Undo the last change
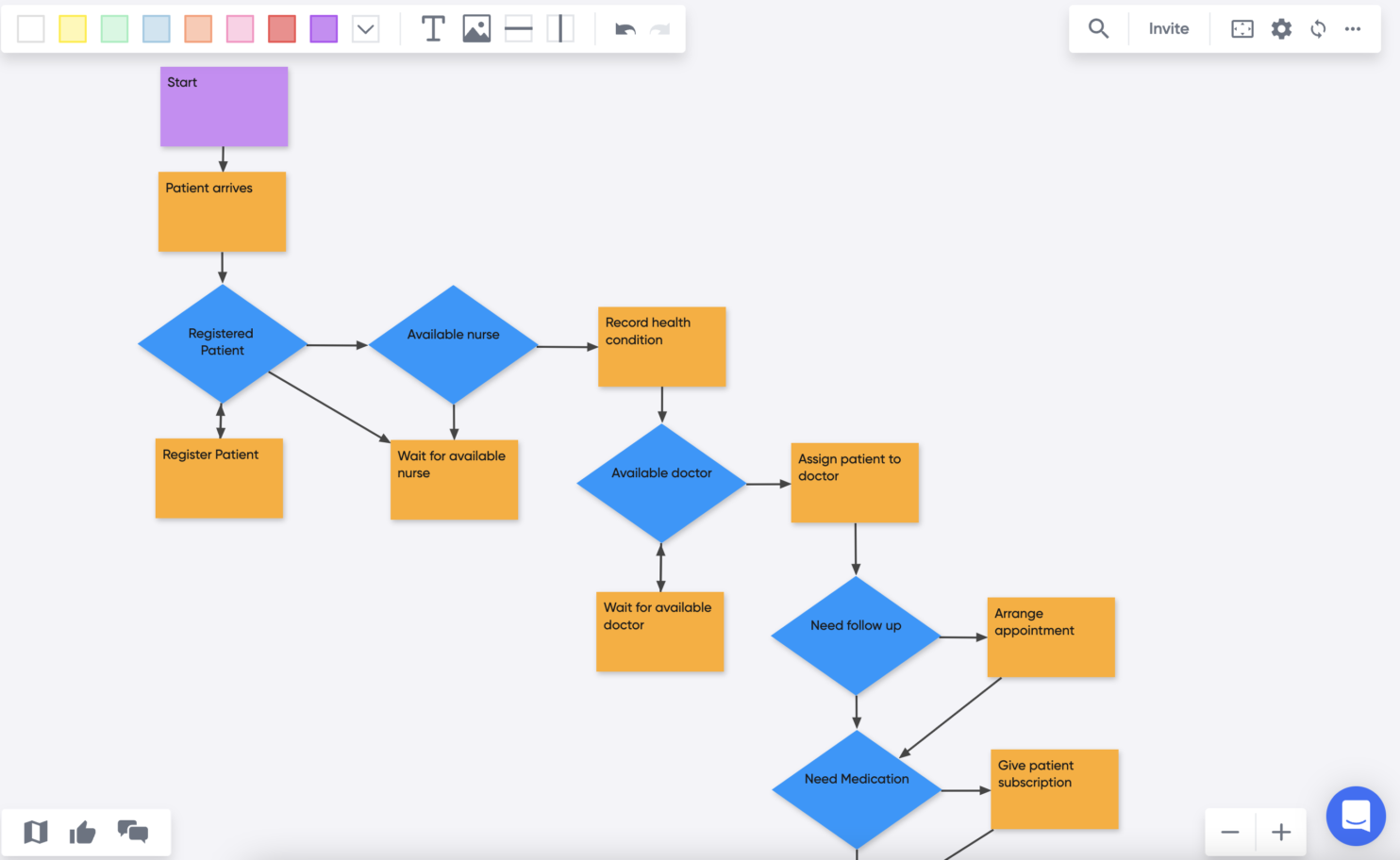 [625, 29]
